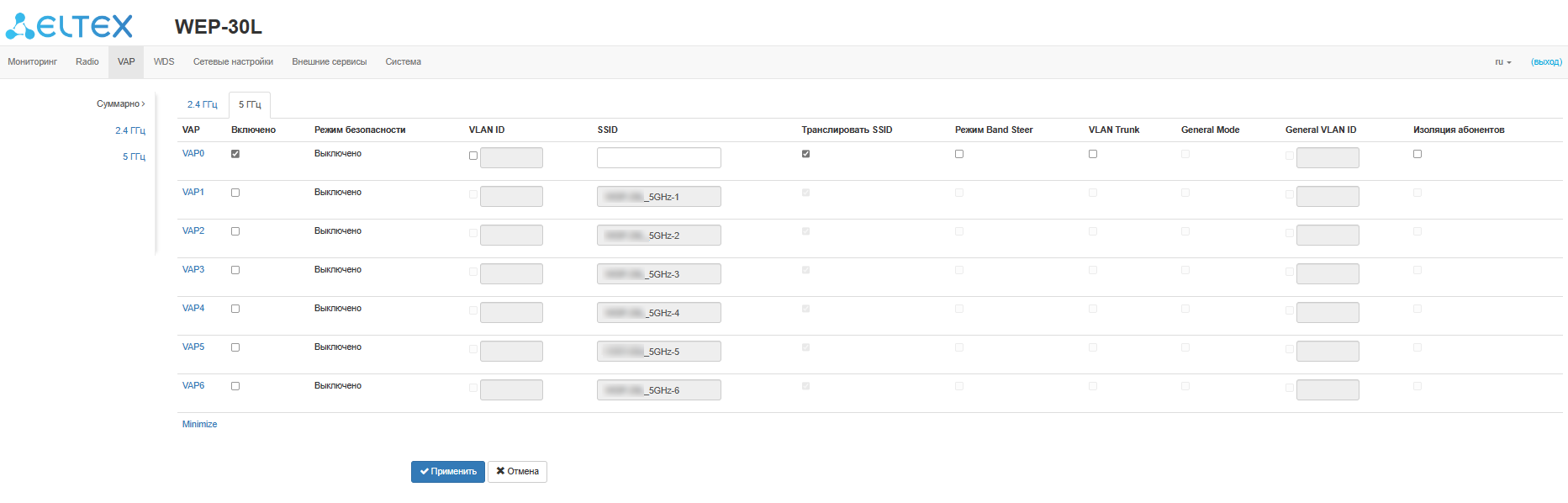Image resolution: width=1568 pixels, height=503 pixels.
Task: Click the logout (выход) link
Action: (1545, 62)
